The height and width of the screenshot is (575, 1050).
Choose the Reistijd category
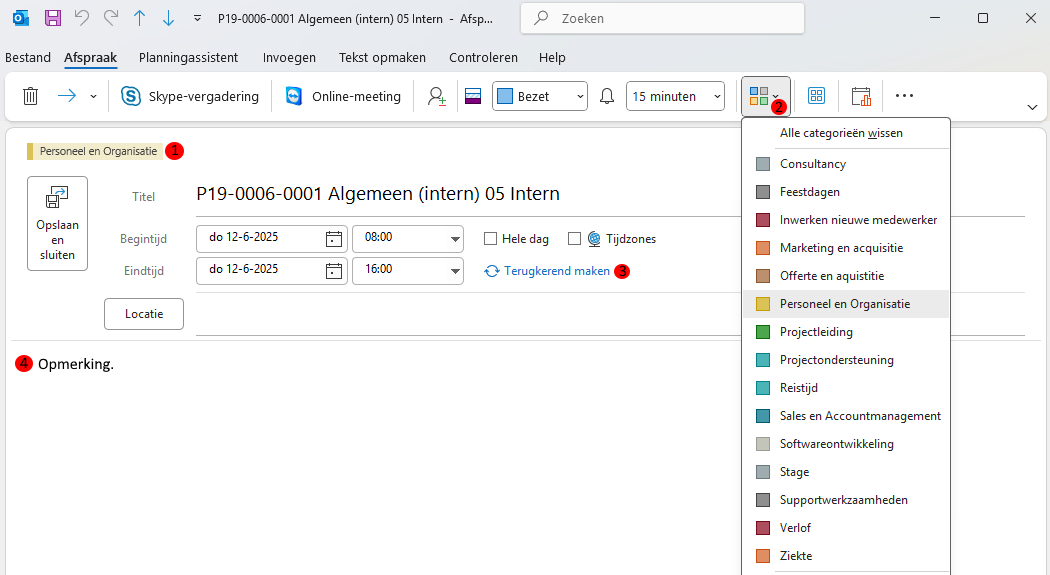(x=846, y=388)
